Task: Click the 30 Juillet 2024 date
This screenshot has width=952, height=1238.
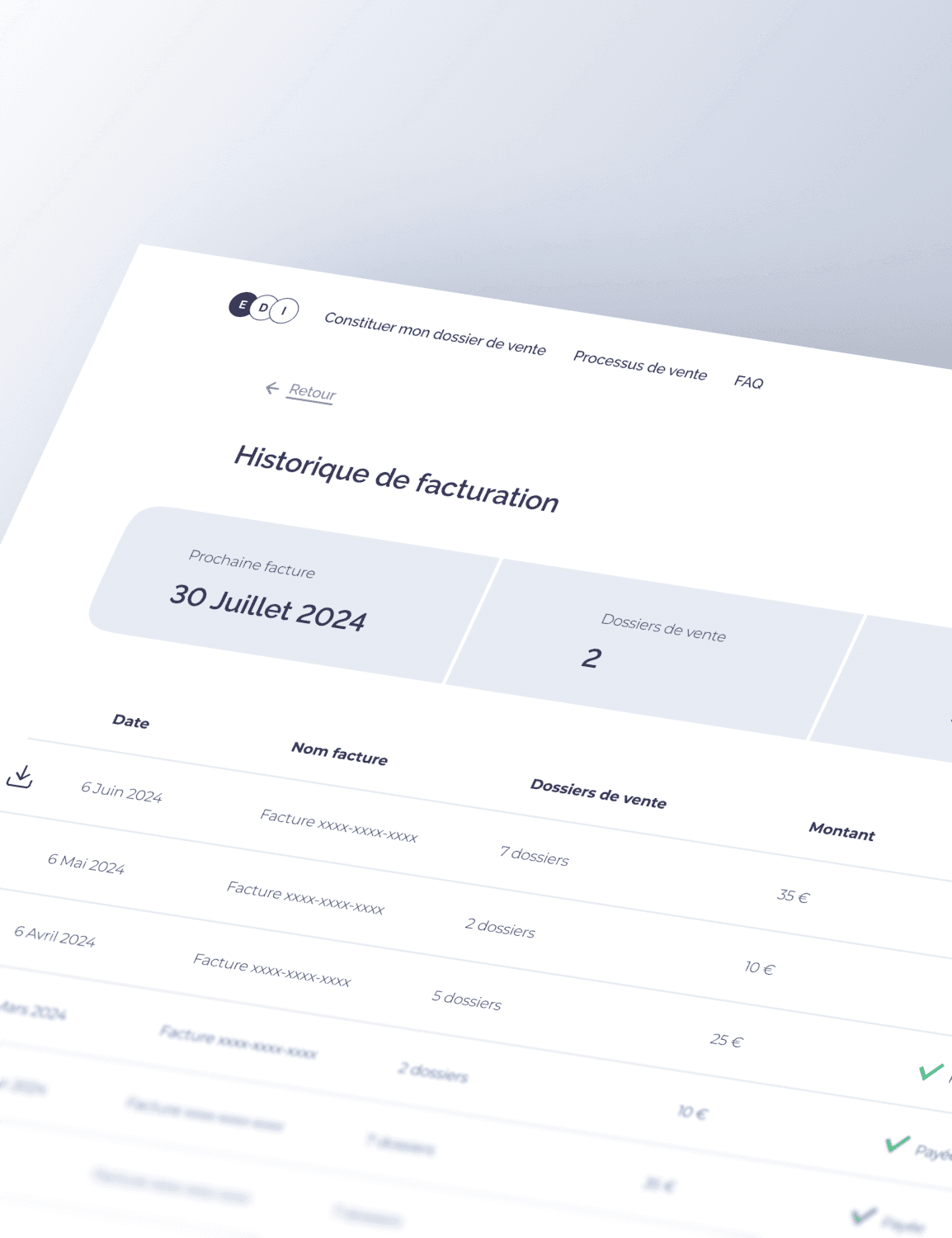Action: (268, 607)
